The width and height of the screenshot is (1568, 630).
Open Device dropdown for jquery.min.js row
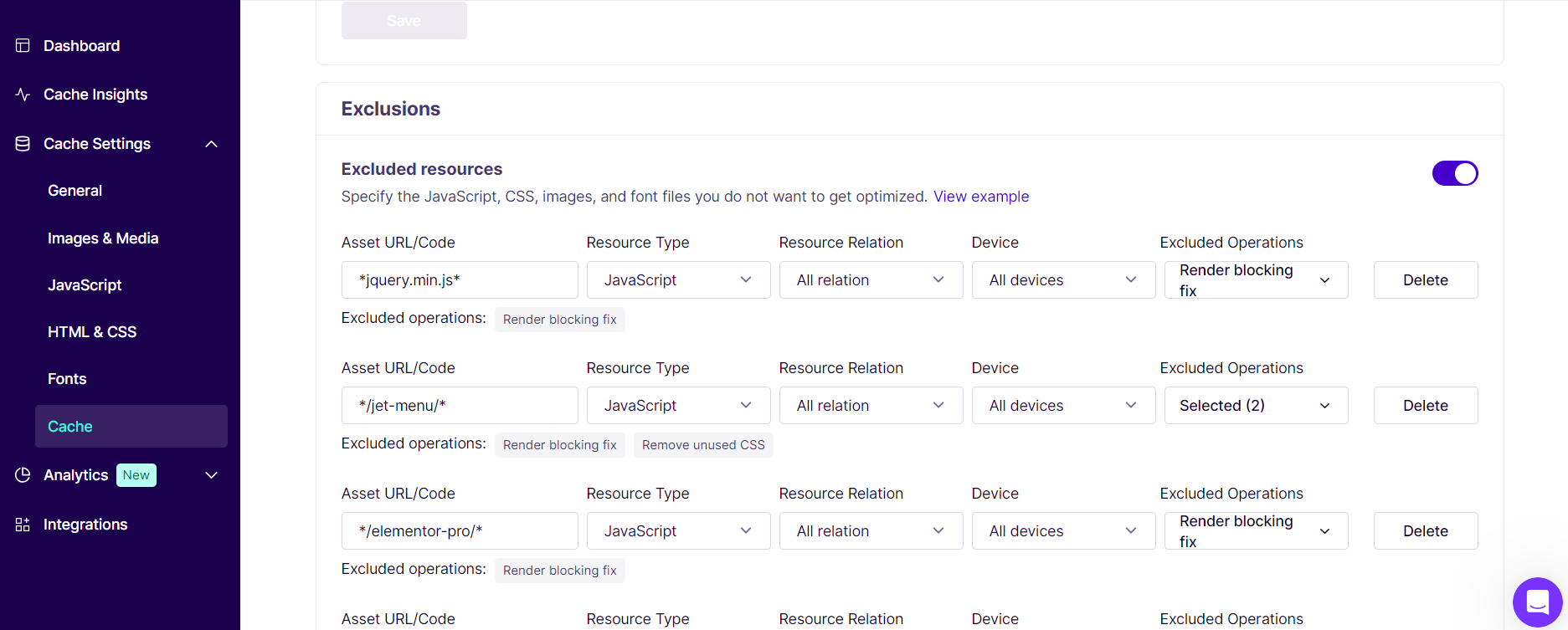click(x=1063, y=280)
